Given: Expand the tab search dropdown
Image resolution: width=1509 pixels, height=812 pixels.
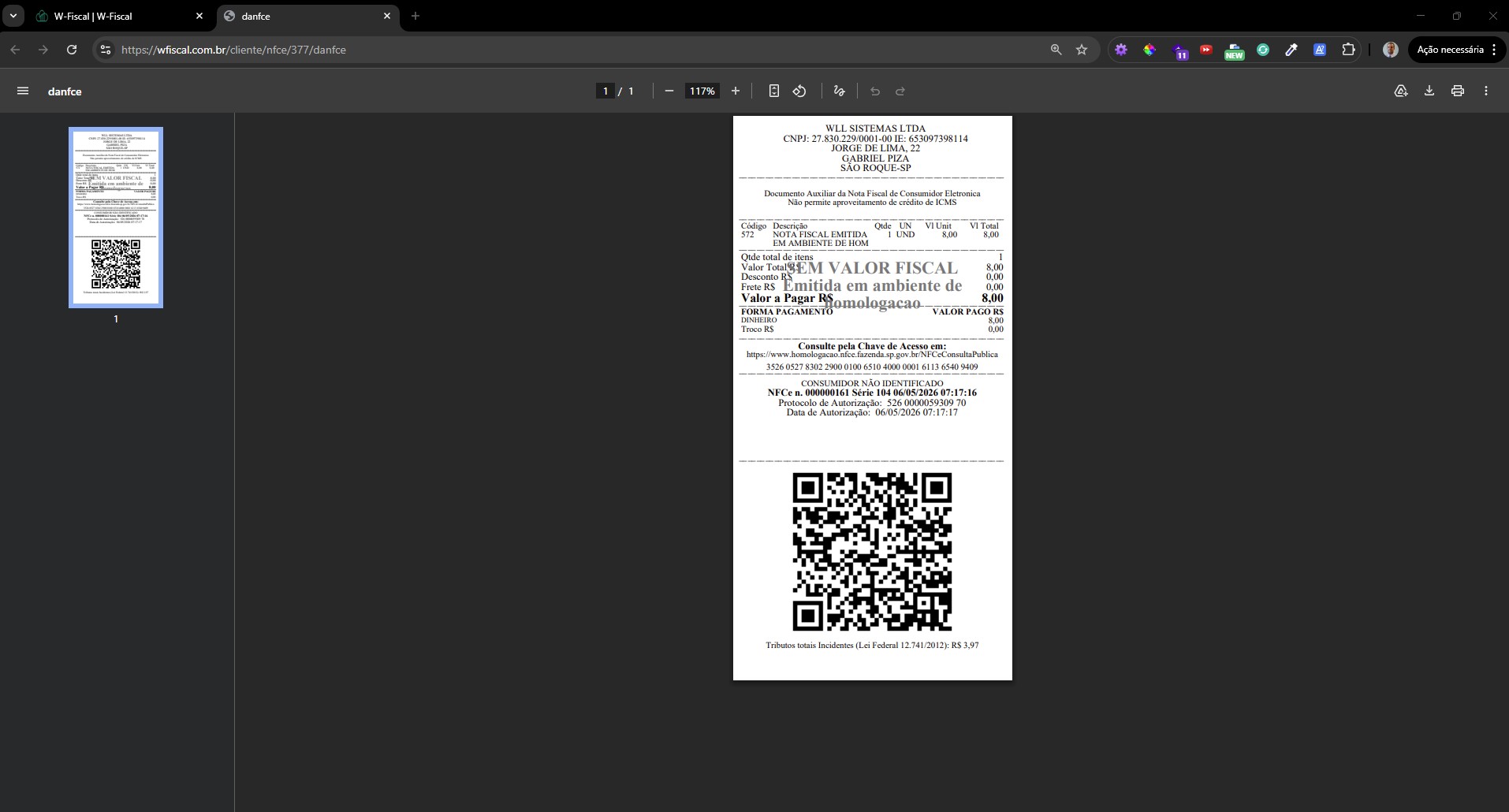Looking at the screenshot, I should (x=13, y=16).
